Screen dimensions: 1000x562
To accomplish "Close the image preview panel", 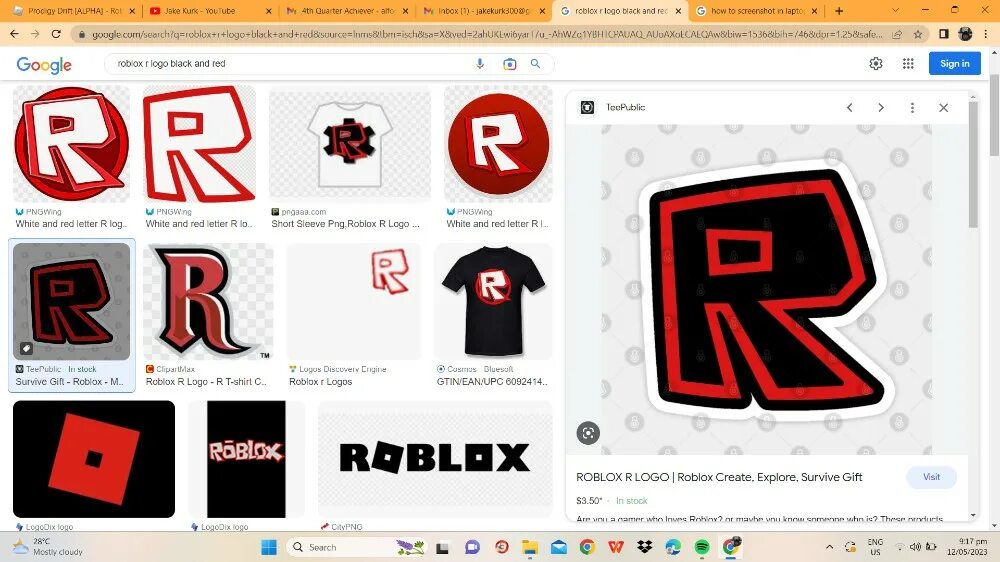I will pos(943,108).
